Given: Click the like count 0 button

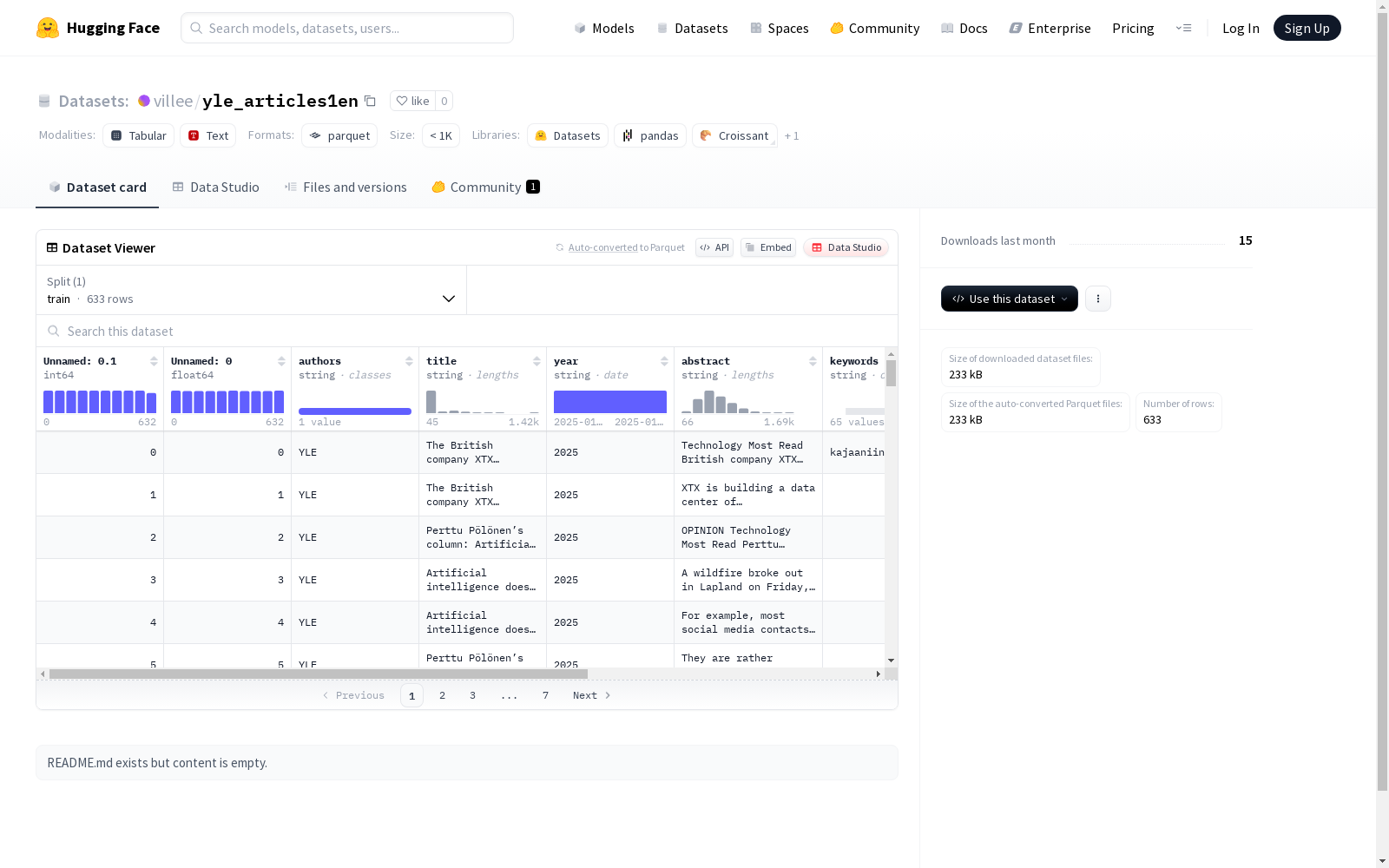Looking at the screenshot, I should click(444, 101).
